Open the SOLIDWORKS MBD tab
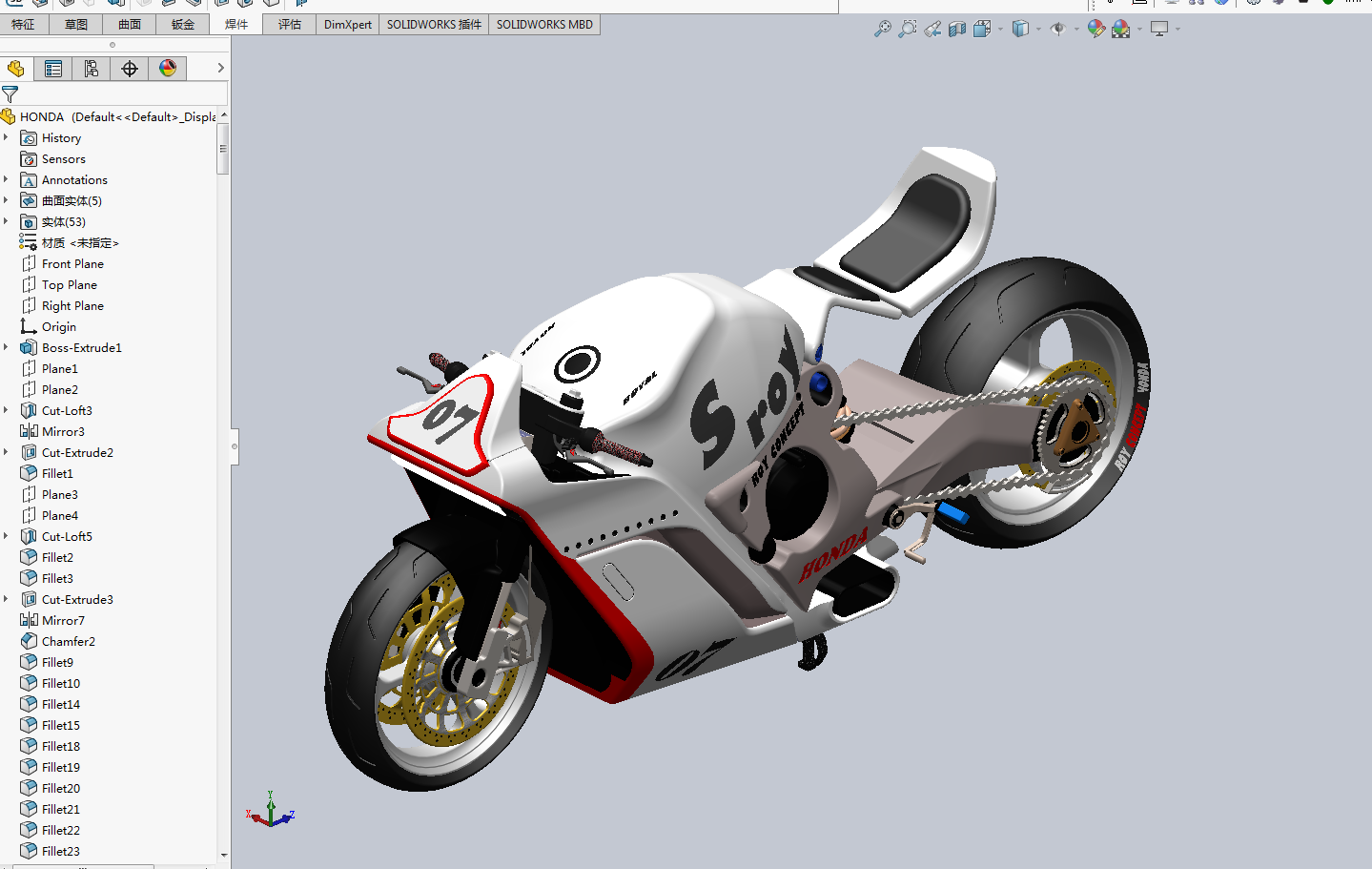This screenshot has height=869, width=1372. pyautogui.click(x=544, y=25)
